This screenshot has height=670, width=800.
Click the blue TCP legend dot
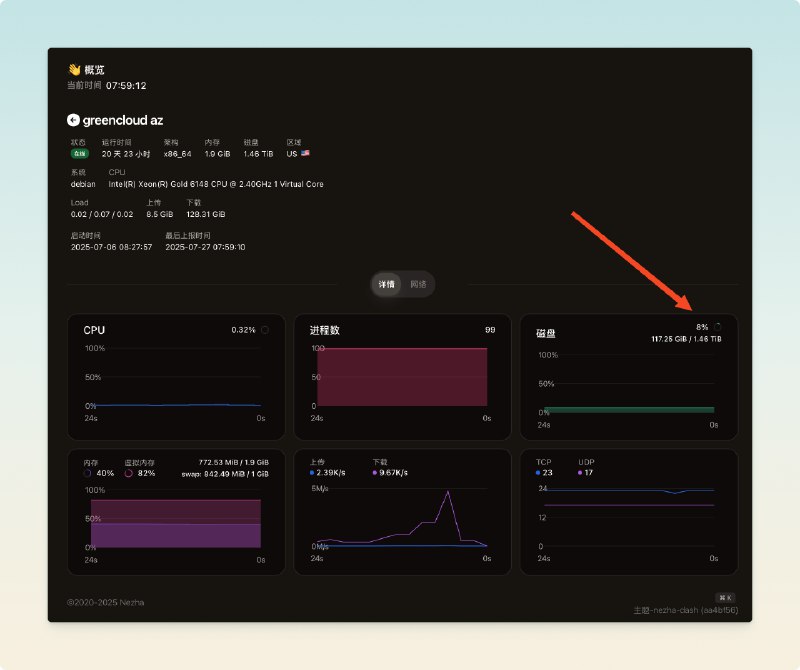tap(539, 472)
